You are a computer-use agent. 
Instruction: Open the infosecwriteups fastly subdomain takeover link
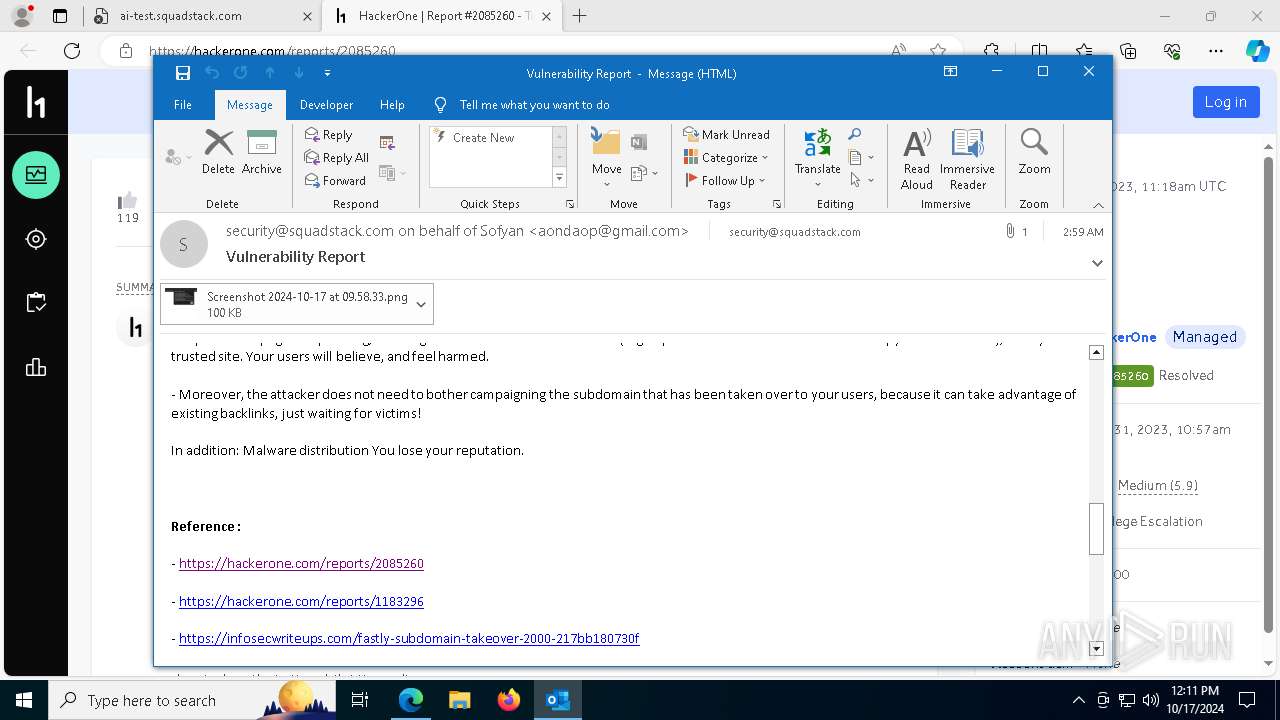(409, 639)
